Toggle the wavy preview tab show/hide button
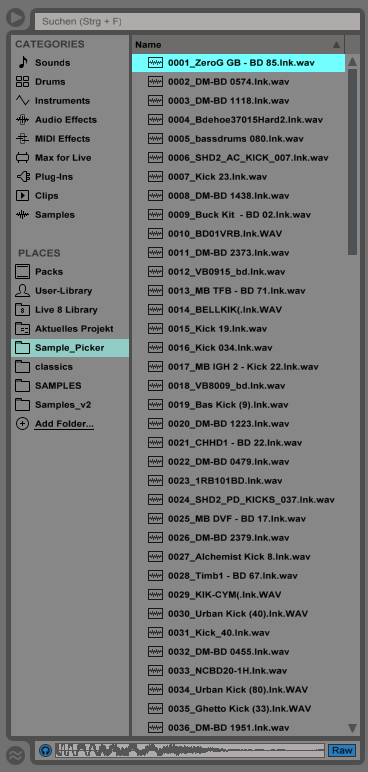Image resolution: width=368 pixels, height=772 pixels. tap(15, 755)
